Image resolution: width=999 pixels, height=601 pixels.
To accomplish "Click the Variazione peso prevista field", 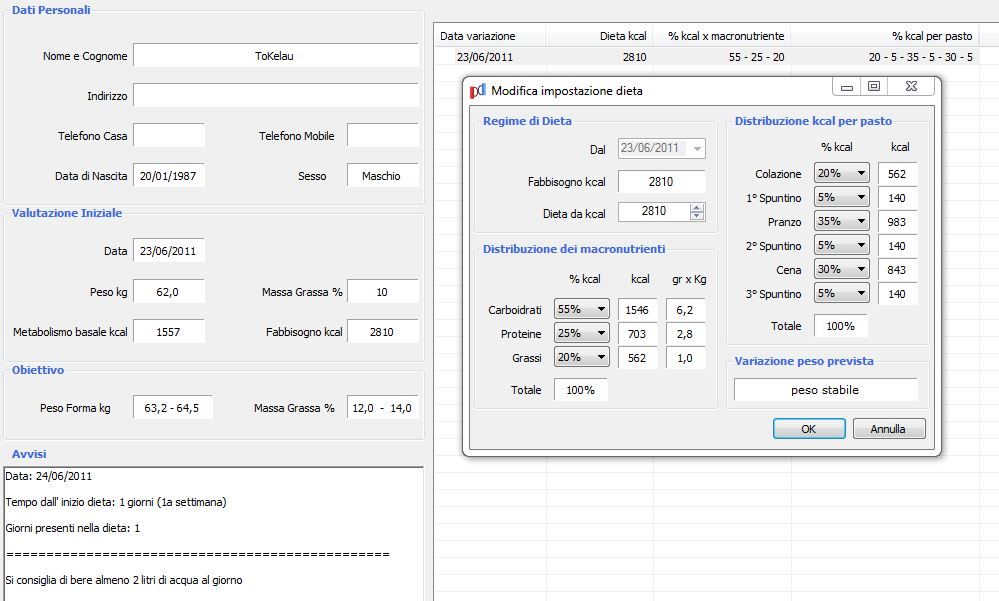I will 826,390.
